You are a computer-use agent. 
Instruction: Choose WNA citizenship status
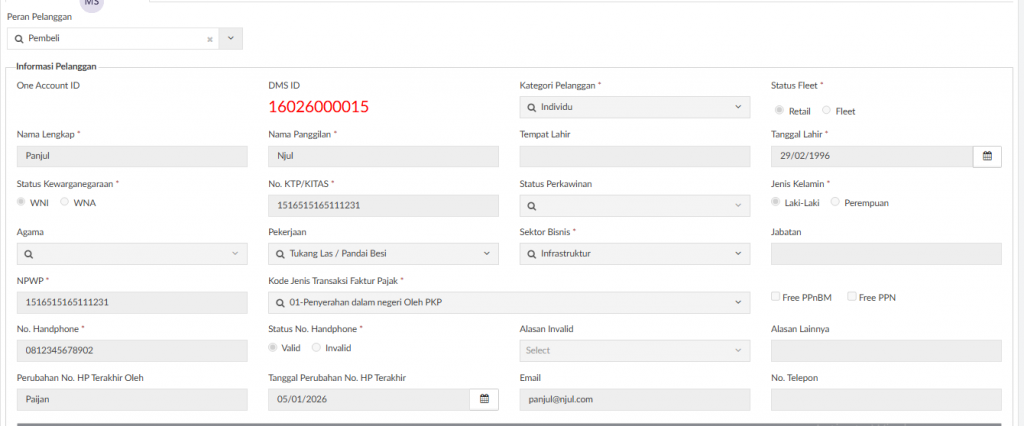pos(65,202)
